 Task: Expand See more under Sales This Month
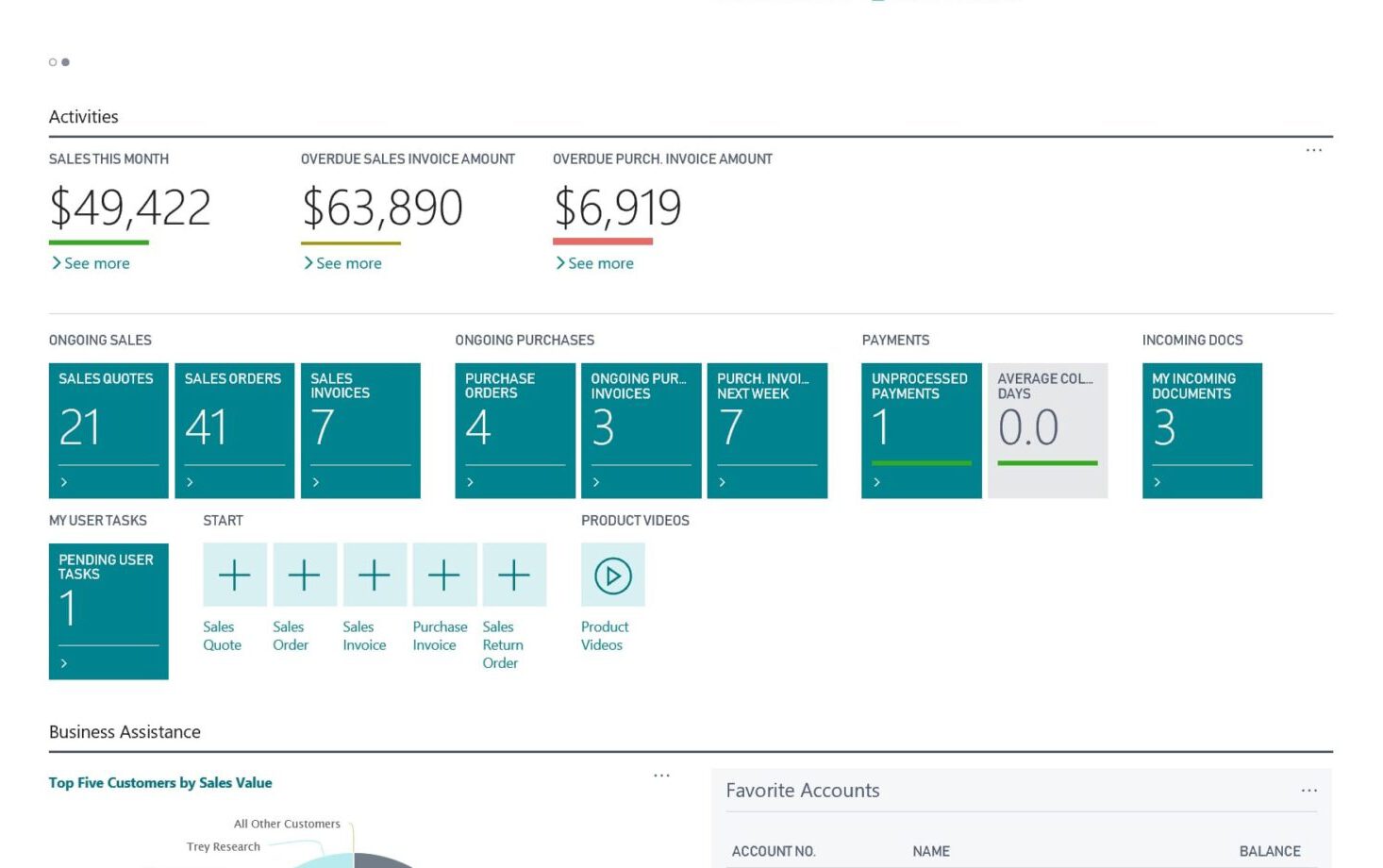pyautogui.click(x=91, y=263)
